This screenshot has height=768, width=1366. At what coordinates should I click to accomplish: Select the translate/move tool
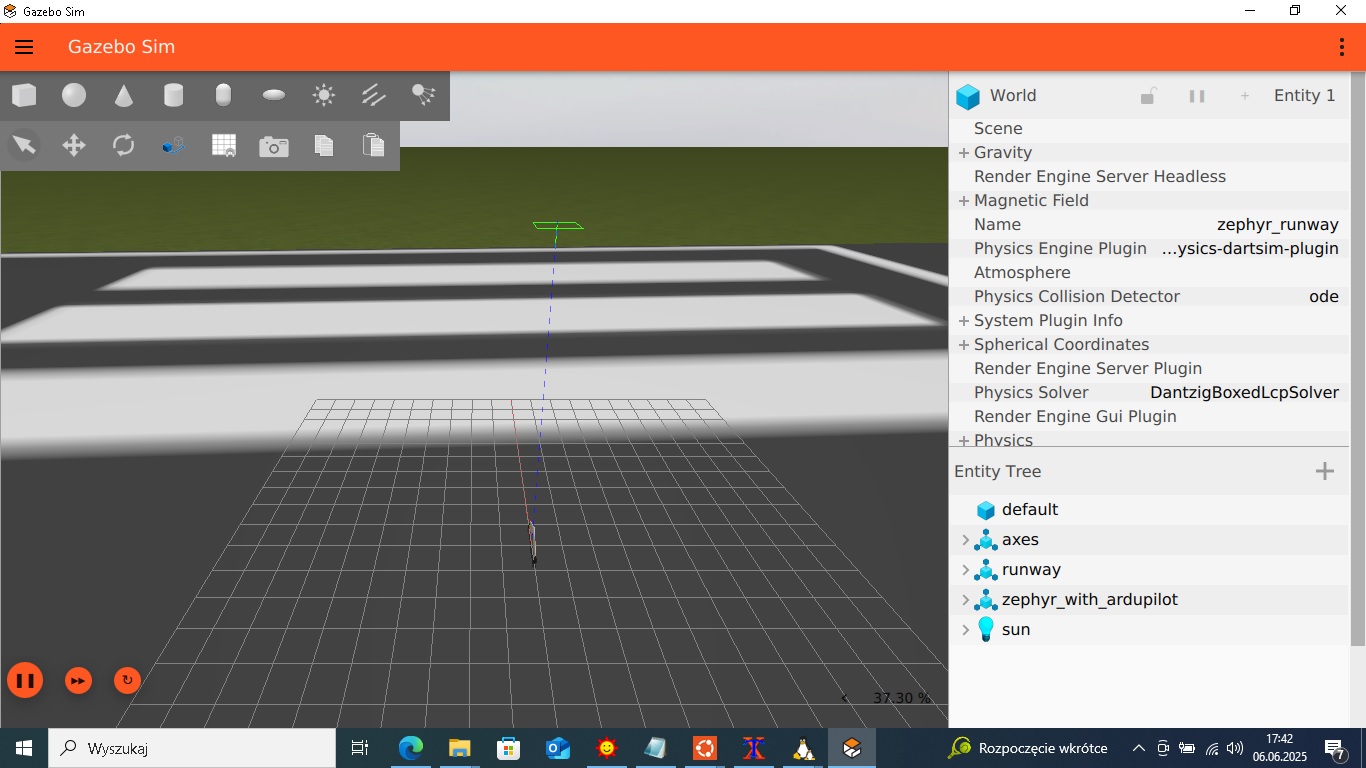point(73,145)
